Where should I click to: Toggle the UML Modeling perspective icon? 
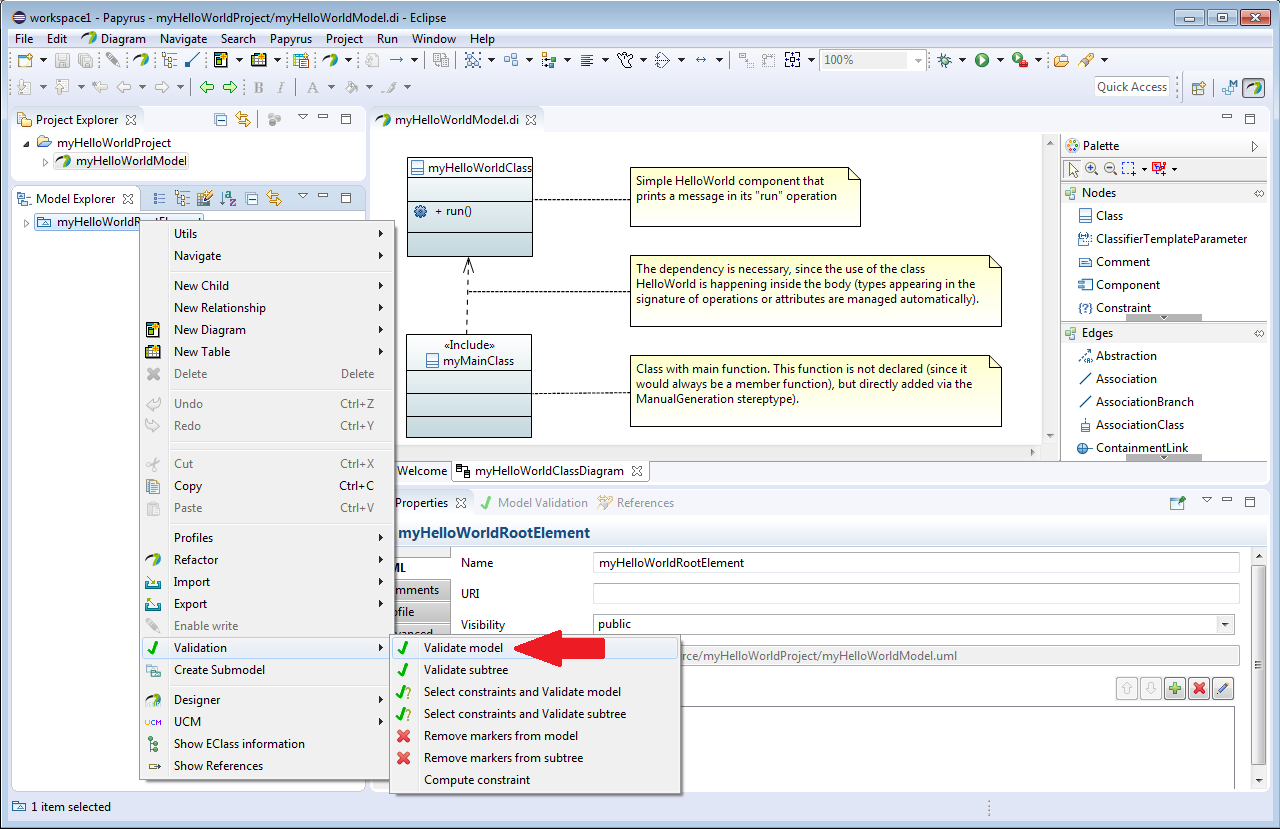1229,88
